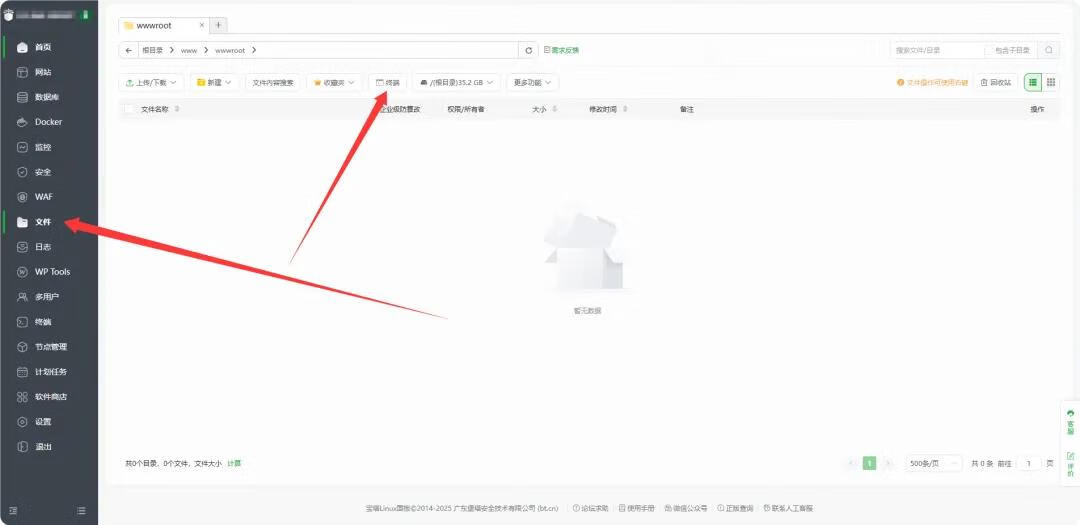The image size is (1080, 525).
Task: Open 正版查询 license check link
Action: coord(735,508)
